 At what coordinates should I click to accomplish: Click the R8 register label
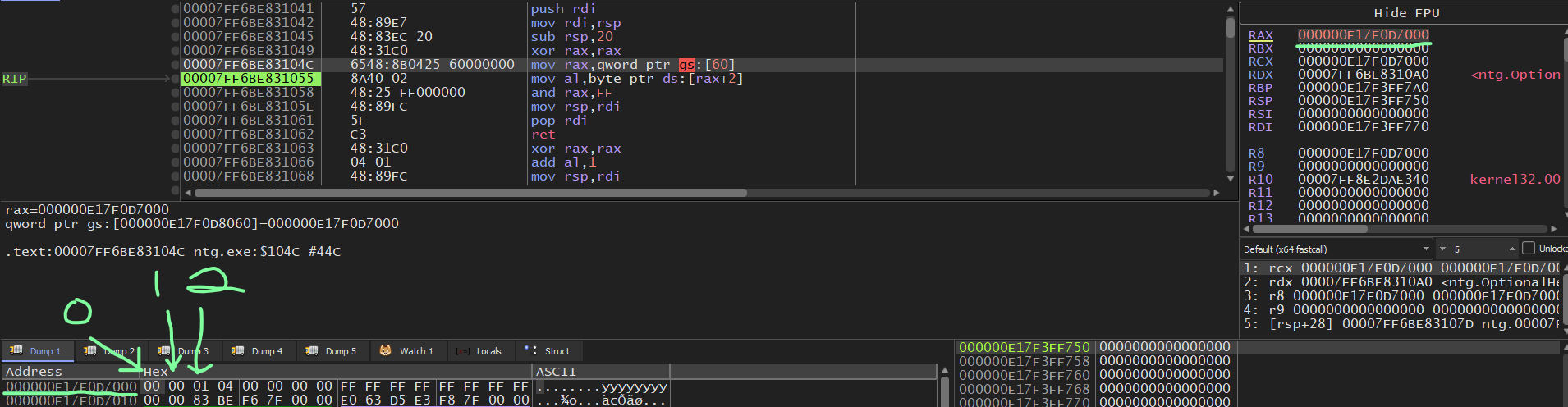click(x=1256, y=153)
